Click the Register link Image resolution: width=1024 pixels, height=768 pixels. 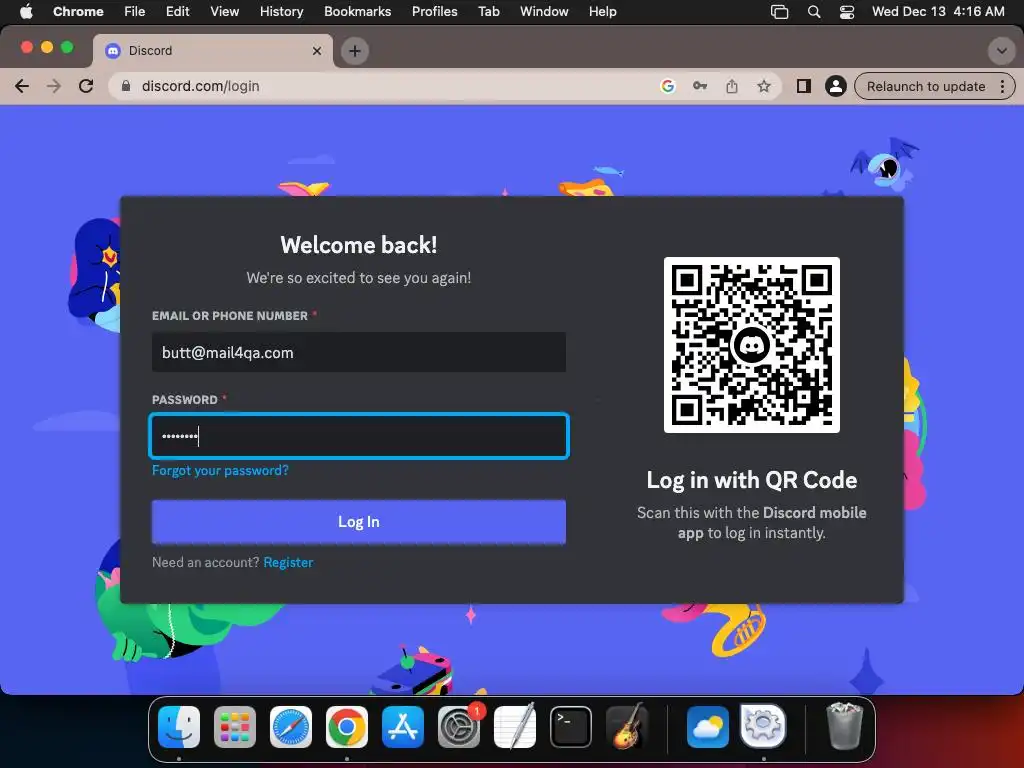(288, 562)
